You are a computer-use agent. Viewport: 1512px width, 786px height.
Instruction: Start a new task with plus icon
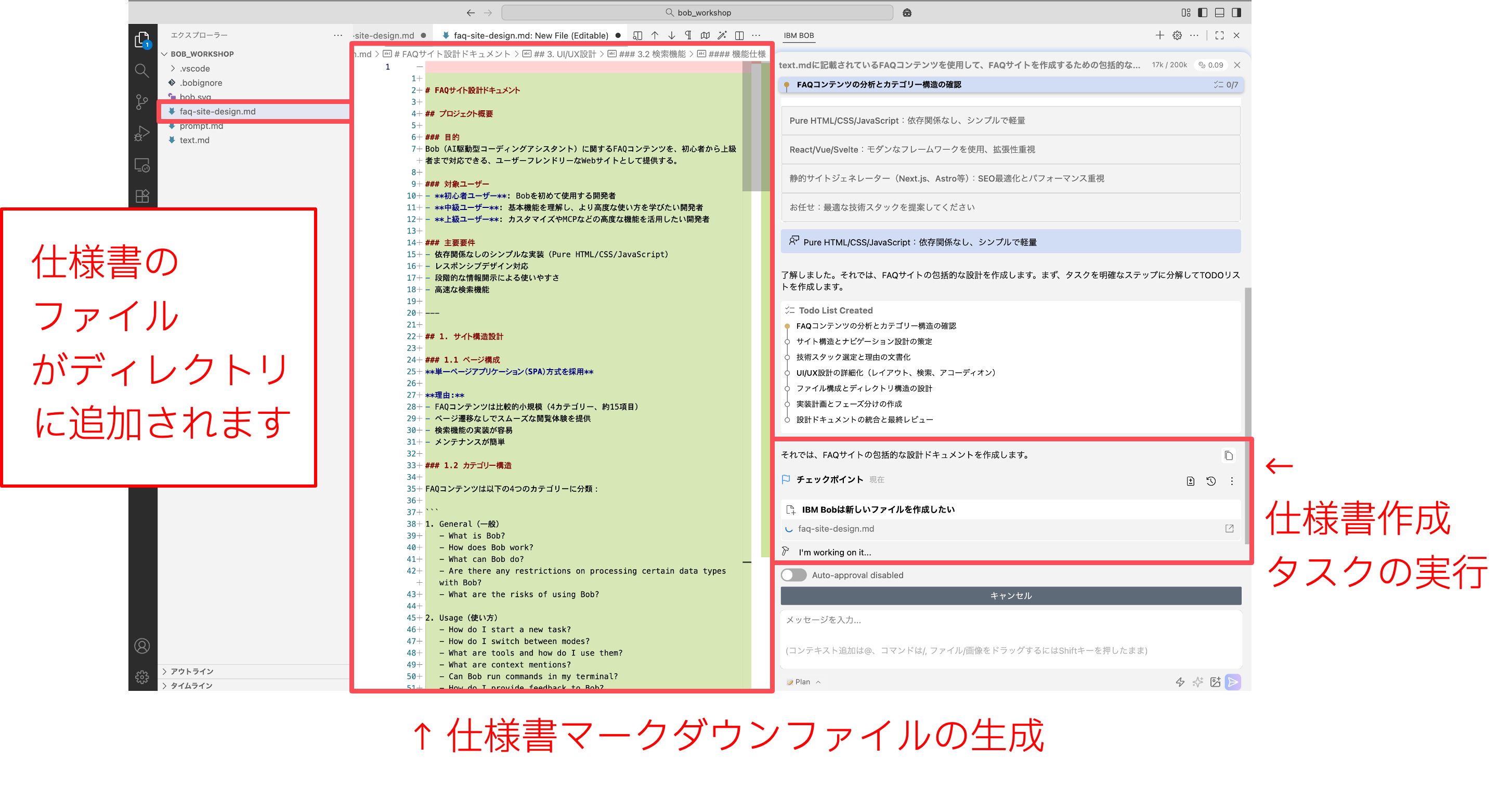(x=1159, y=35)
